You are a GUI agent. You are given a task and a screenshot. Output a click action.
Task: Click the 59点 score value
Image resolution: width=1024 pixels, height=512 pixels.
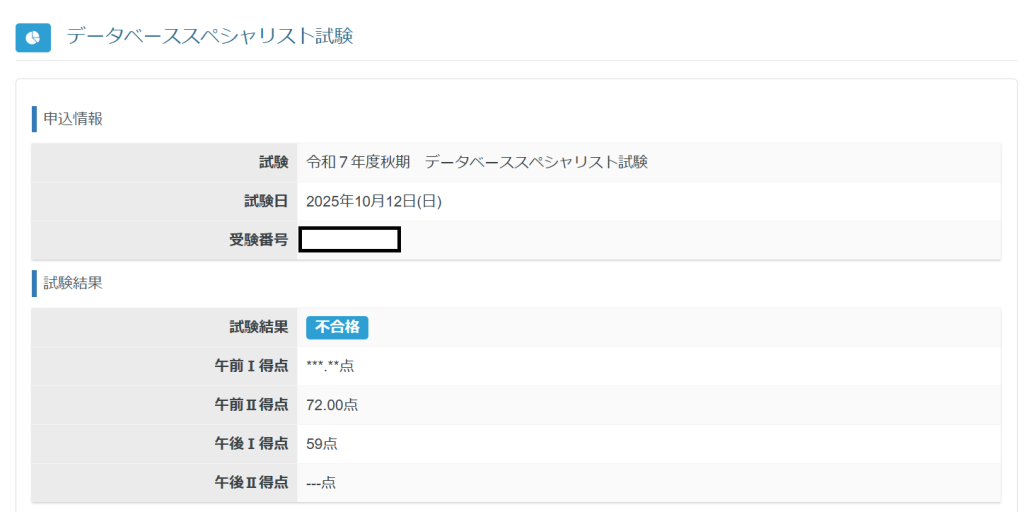coord(322,444)
